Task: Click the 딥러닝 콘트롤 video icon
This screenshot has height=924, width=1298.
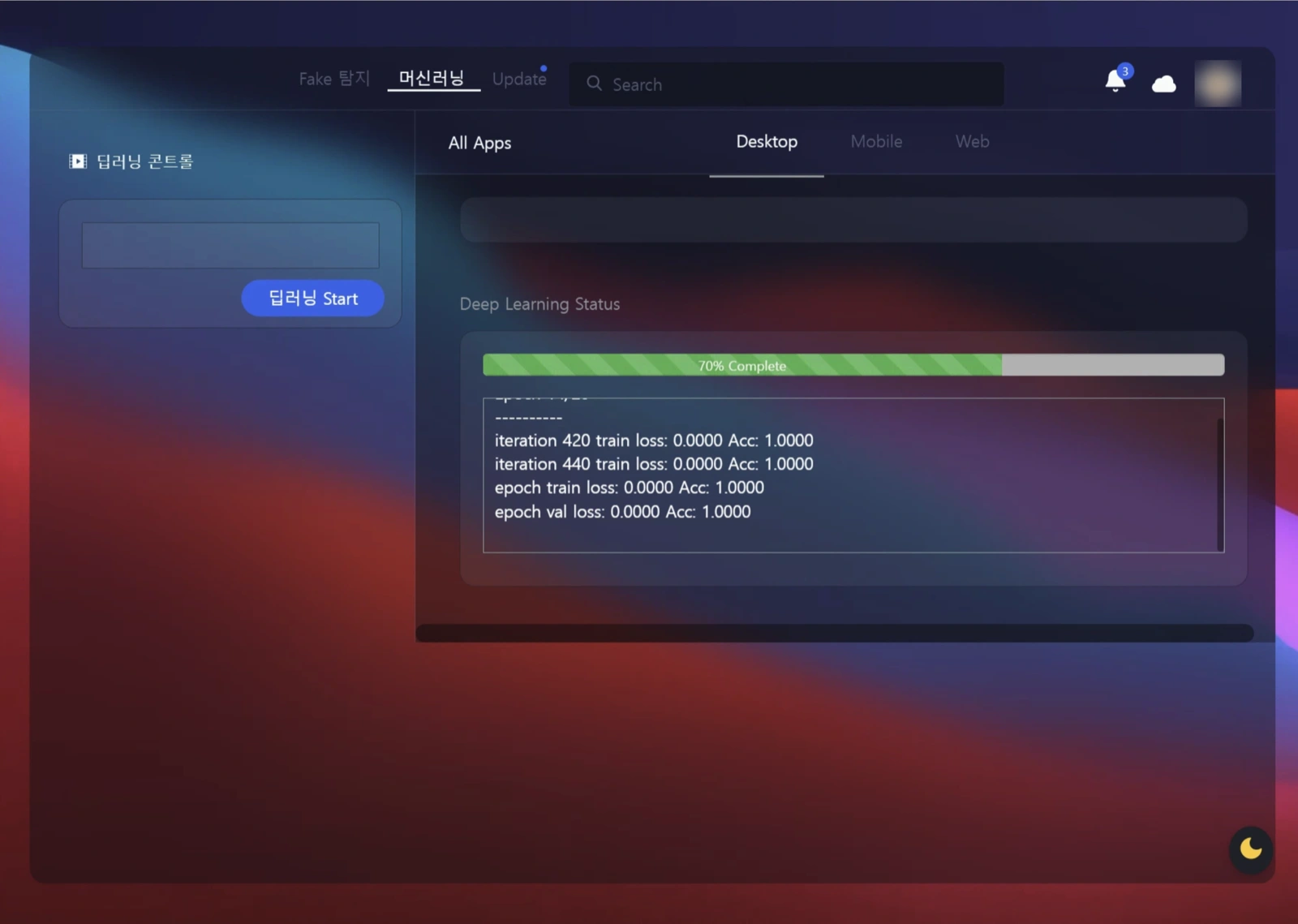Action: [78, 161]
